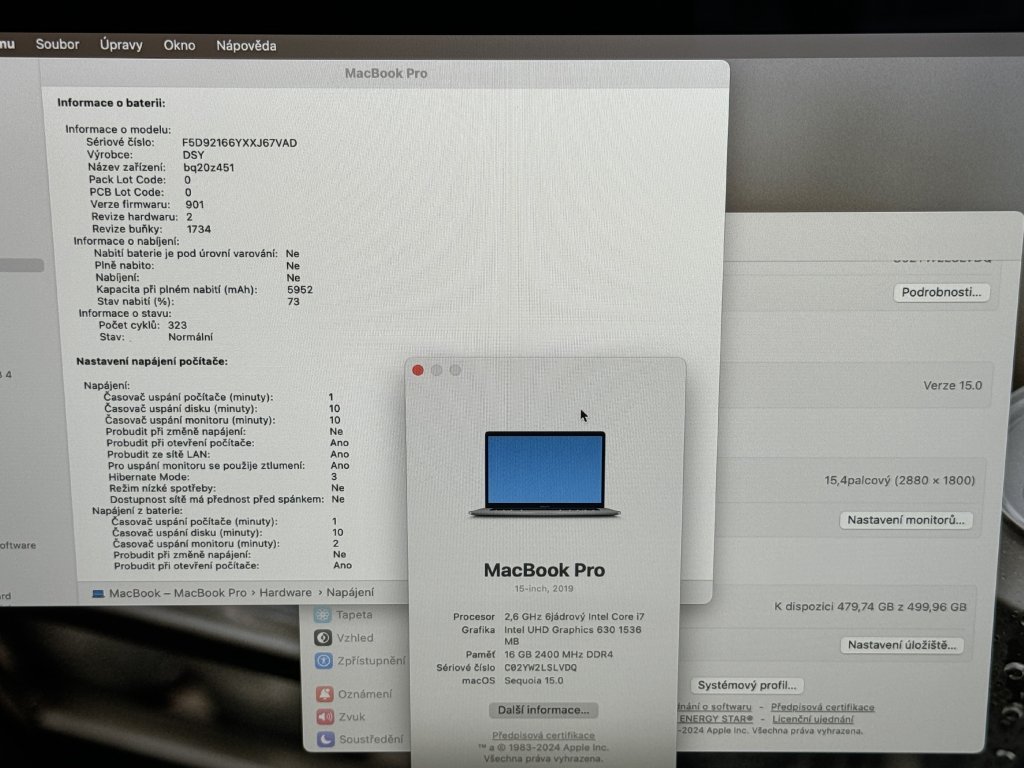Viewport: 1024px width, 768px height.
Task: Select memory text 16 GB 2400 MHz DDR4
Action: click(558, 654)
